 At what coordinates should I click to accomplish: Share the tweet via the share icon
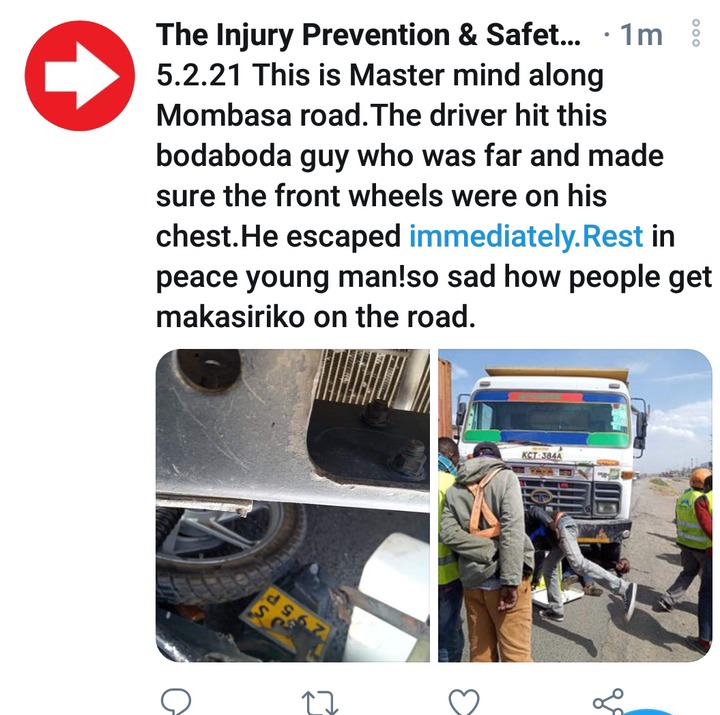click(608, 702)
